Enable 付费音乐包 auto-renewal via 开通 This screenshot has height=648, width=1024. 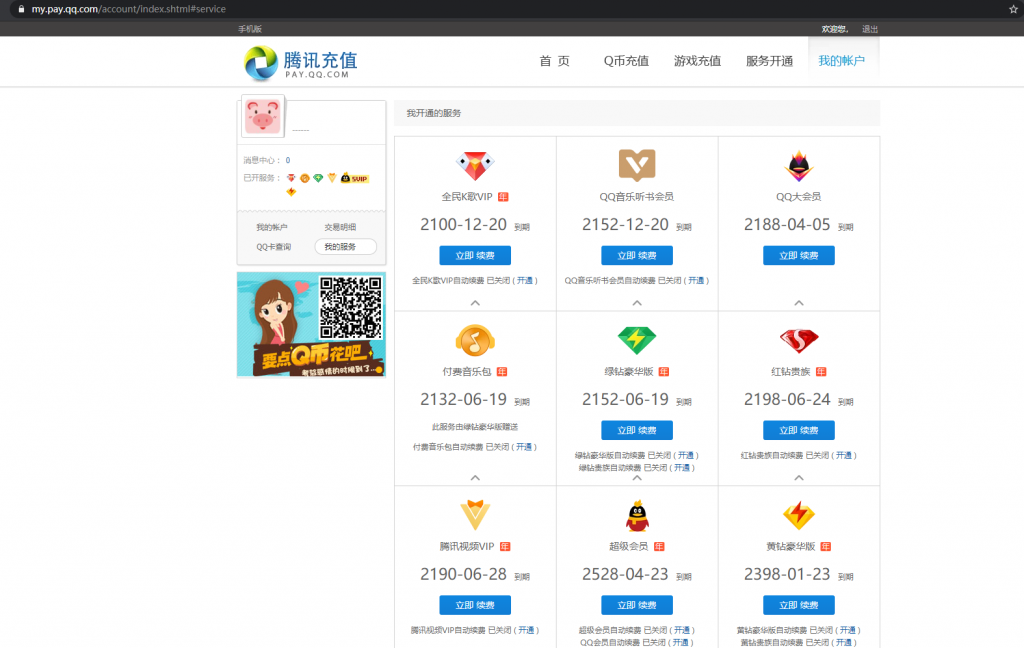(x=524, y=447)
